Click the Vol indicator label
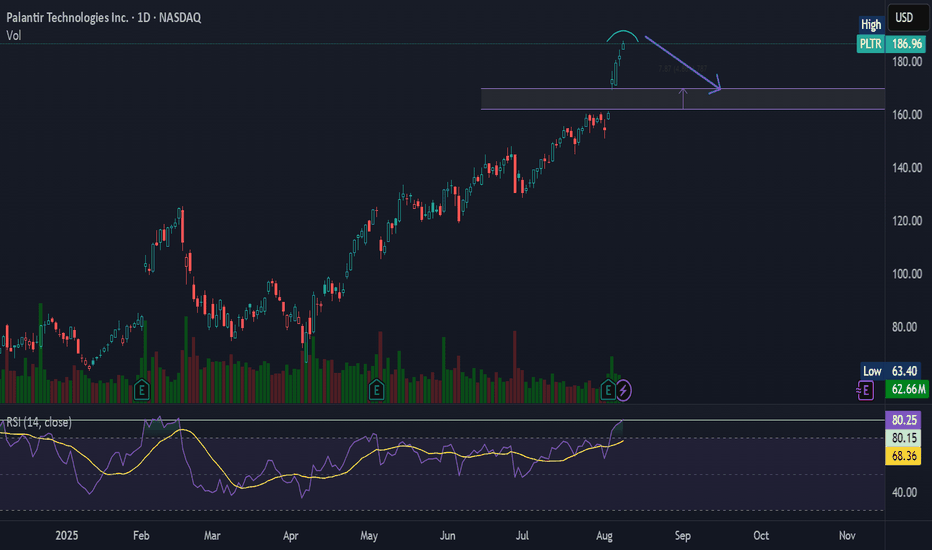 [14, 36]
